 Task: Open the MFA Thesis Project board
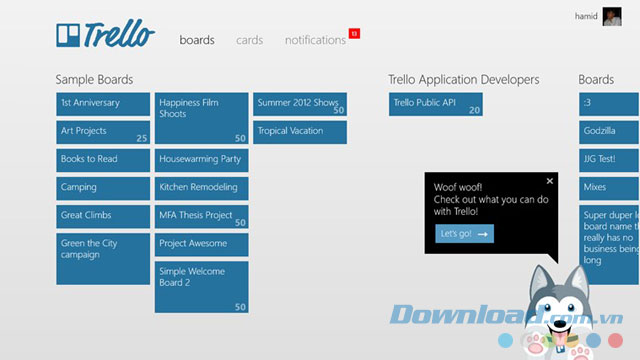coord(201,217)
